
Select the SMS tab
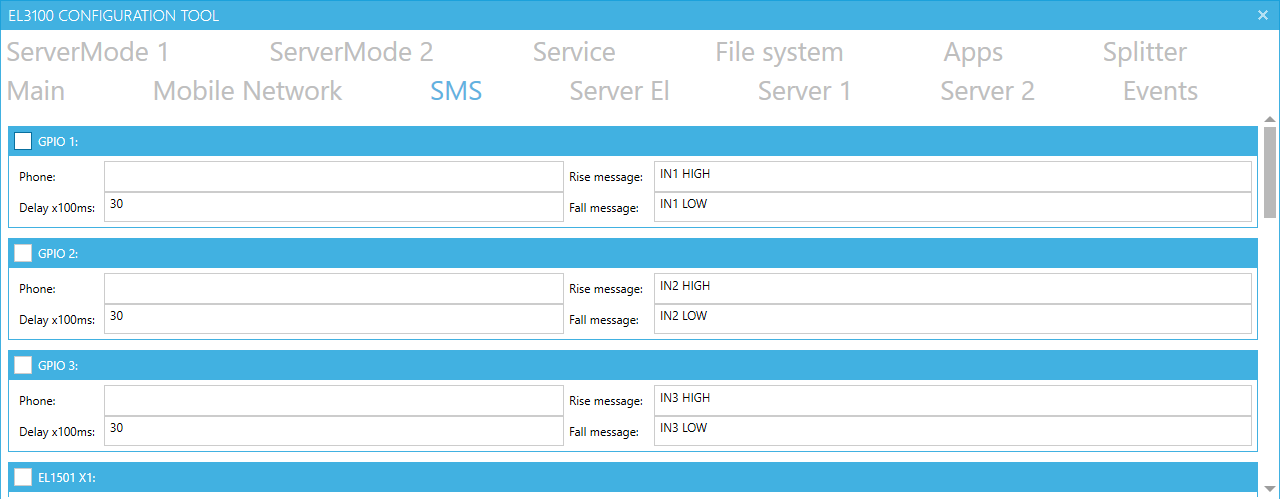pos(456,91)
